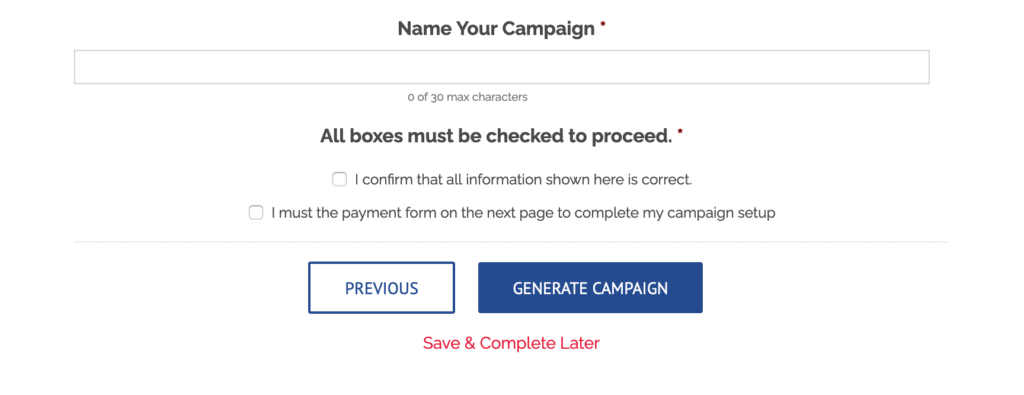This screenshot has height=395, width=1024.
Task: Click the 'I must the payment form' label text
Action: pyautogui.click(x=523, y=212)
